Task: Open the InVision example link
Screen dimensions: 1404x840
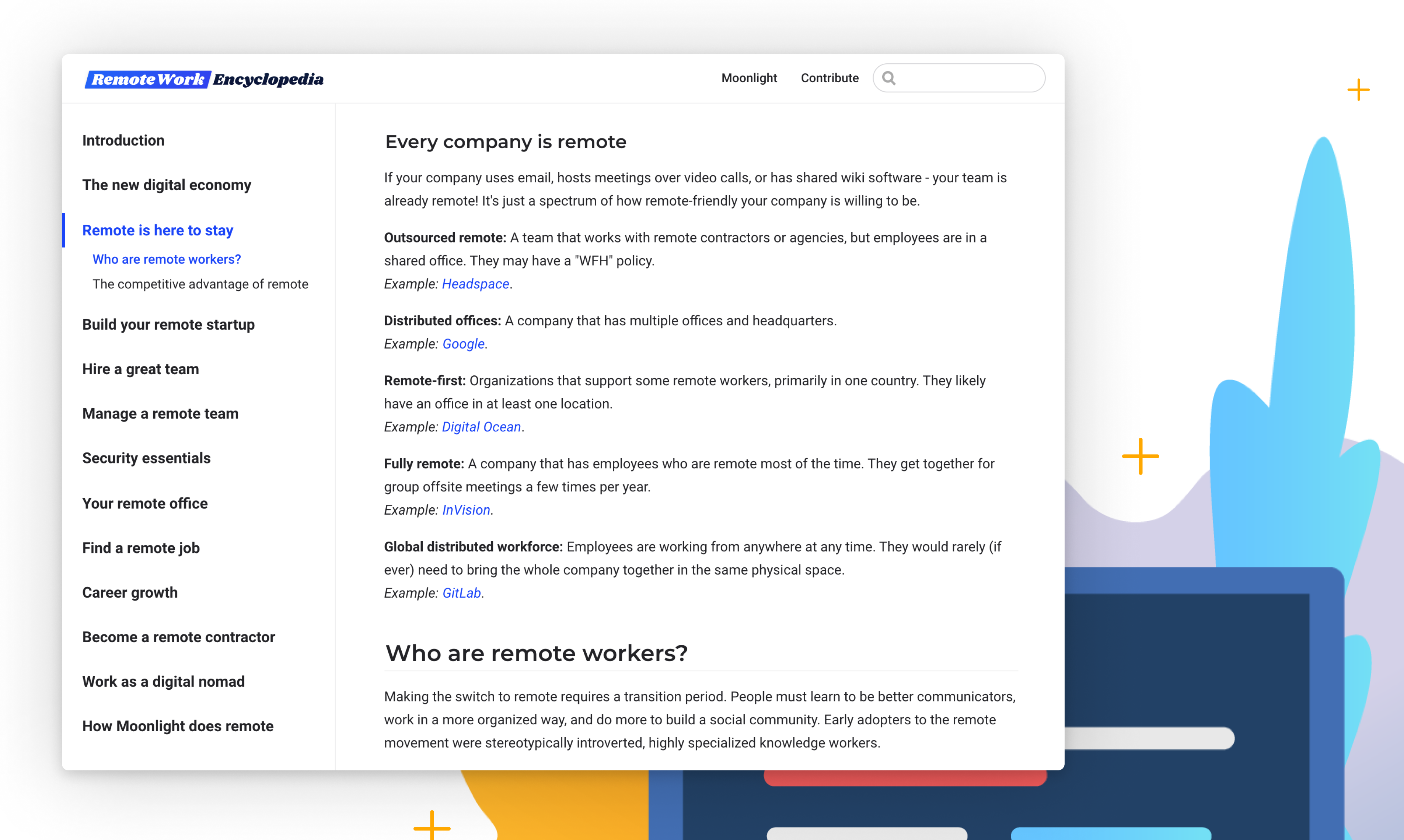Action: pyautogui.click(x=466, y=510)
